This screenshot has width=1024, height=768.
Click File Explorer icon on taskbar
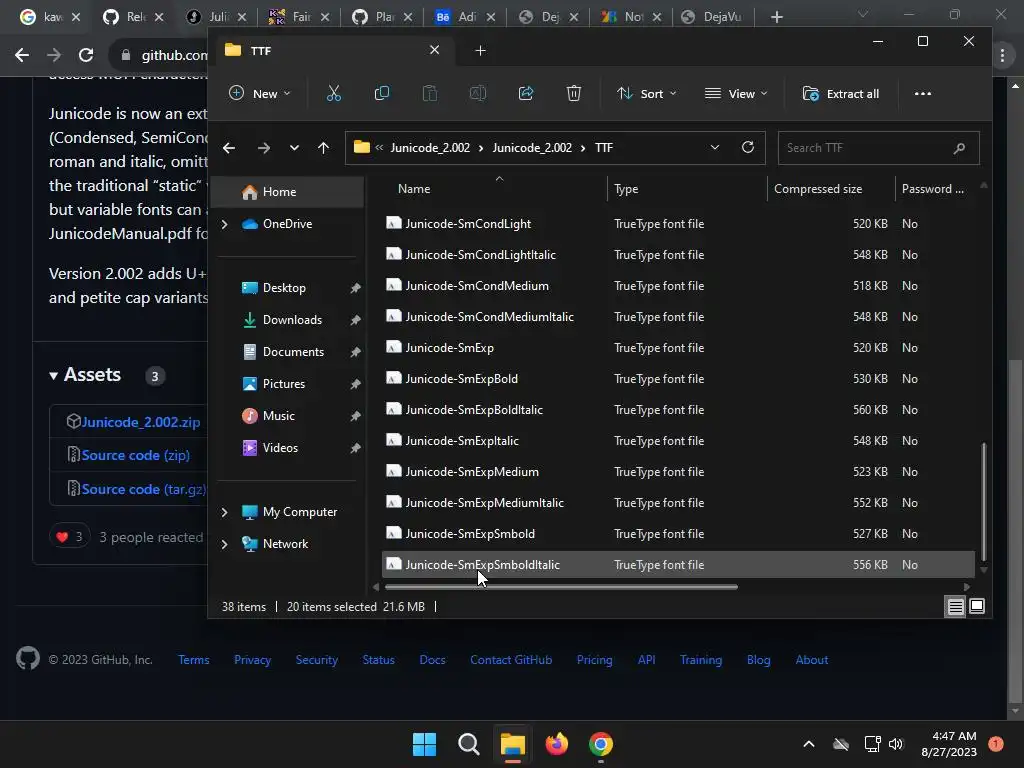pos(513,744)
